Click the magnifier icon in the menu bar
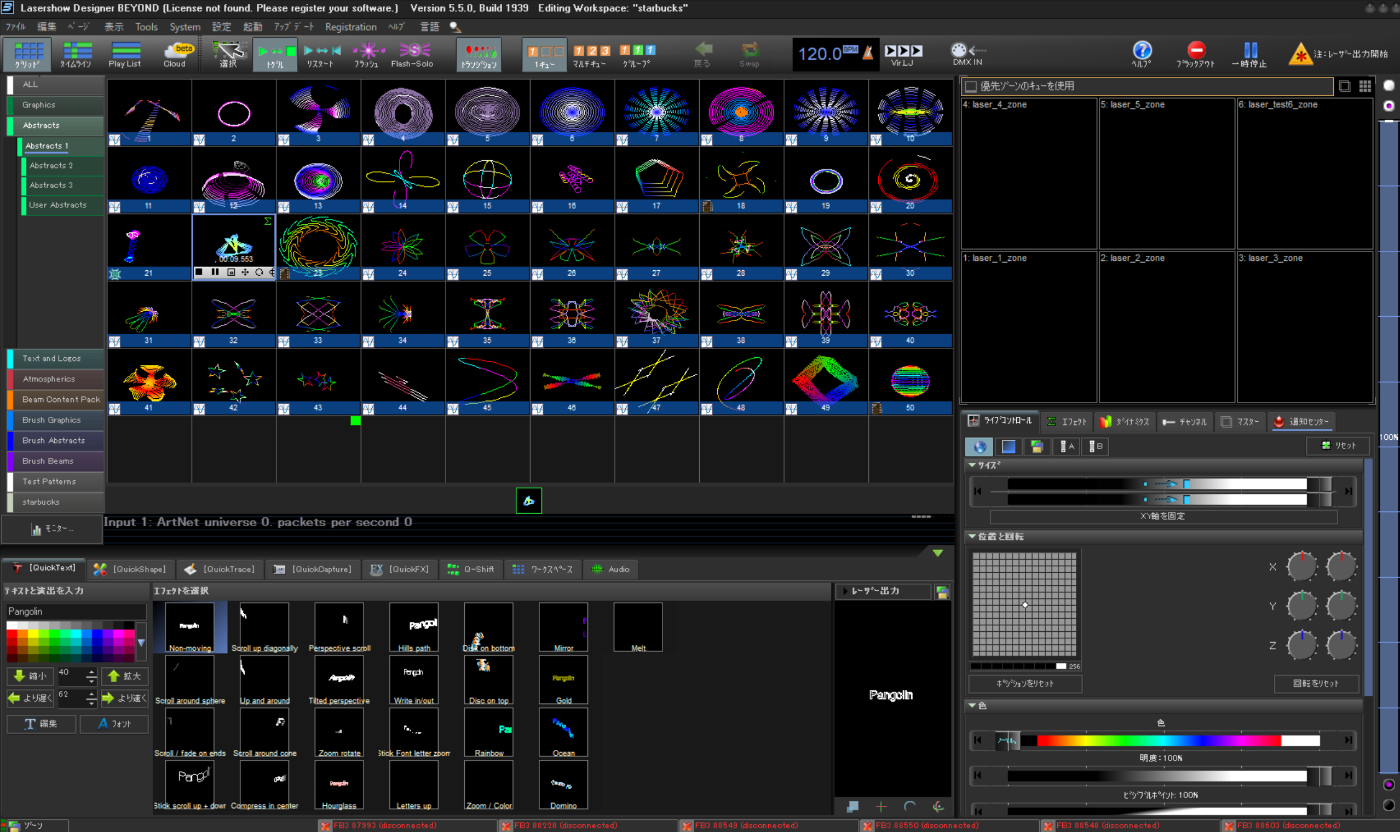Viewport: 1400px width, 832px height. click(x=456, y=27)
